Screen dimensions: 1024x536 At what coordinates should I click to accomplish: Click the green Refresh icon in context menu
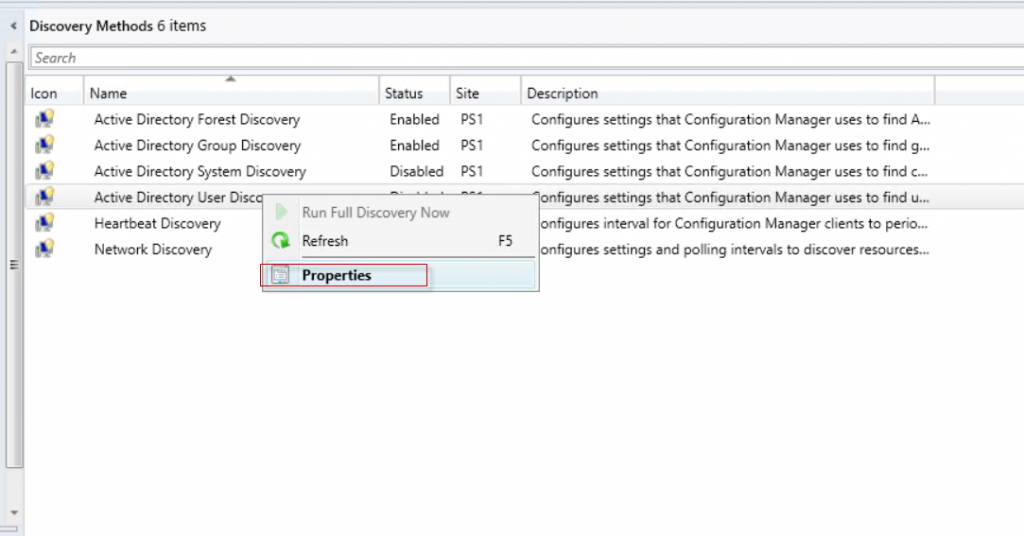coord(281,241)
